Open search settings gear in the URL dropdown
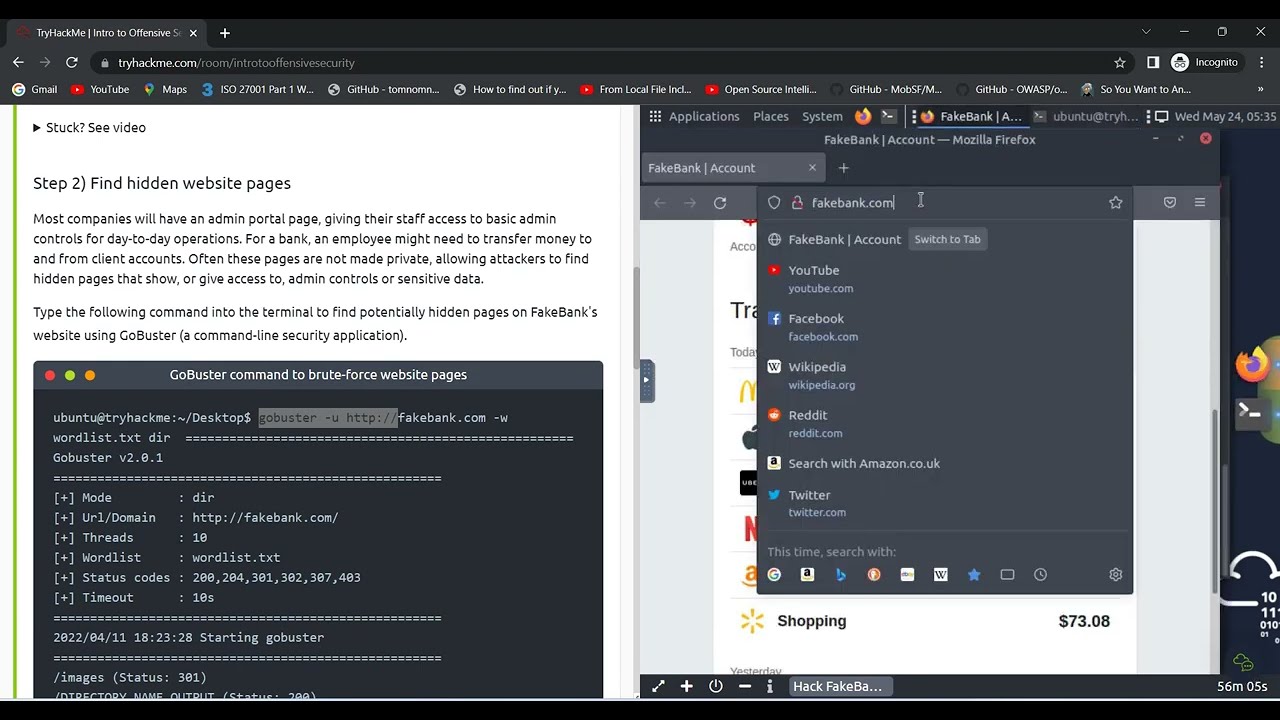The width and height of the screenshot is (1280, 720). tap(1116, 575)
